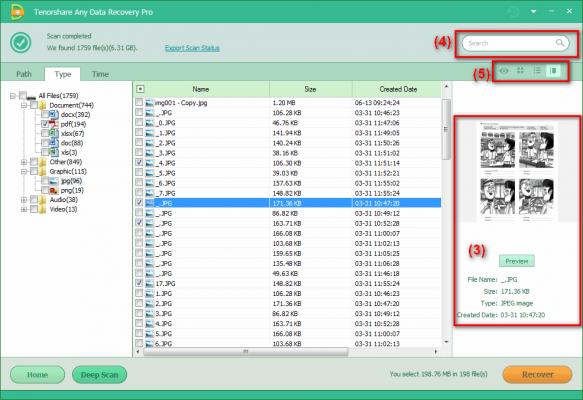Click the Home button

pyautogui.click(x=38, y=375)
